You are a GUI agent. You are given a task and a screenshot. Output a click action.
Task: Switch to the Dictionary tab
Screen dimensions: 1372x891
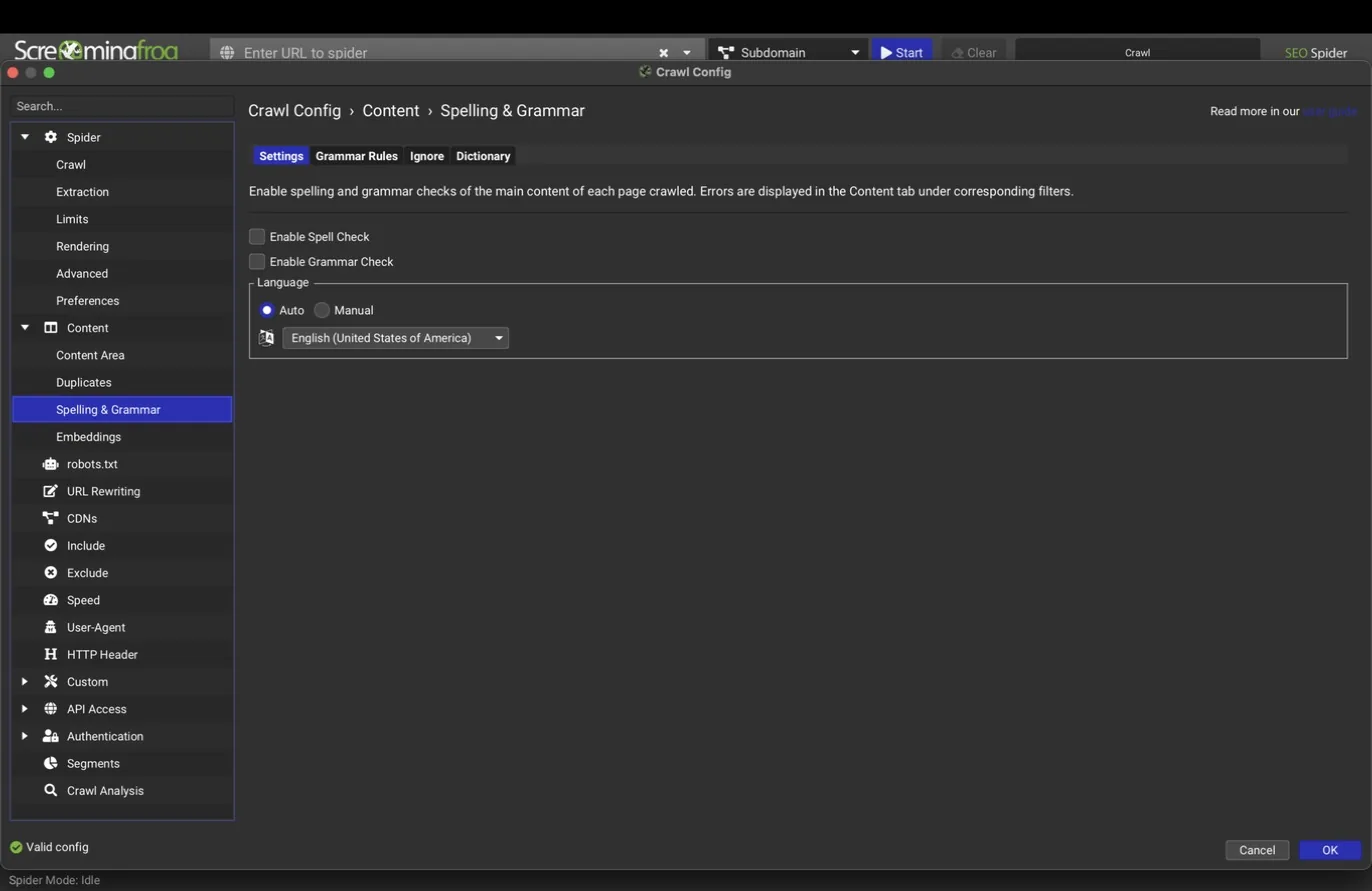(483, 156)
